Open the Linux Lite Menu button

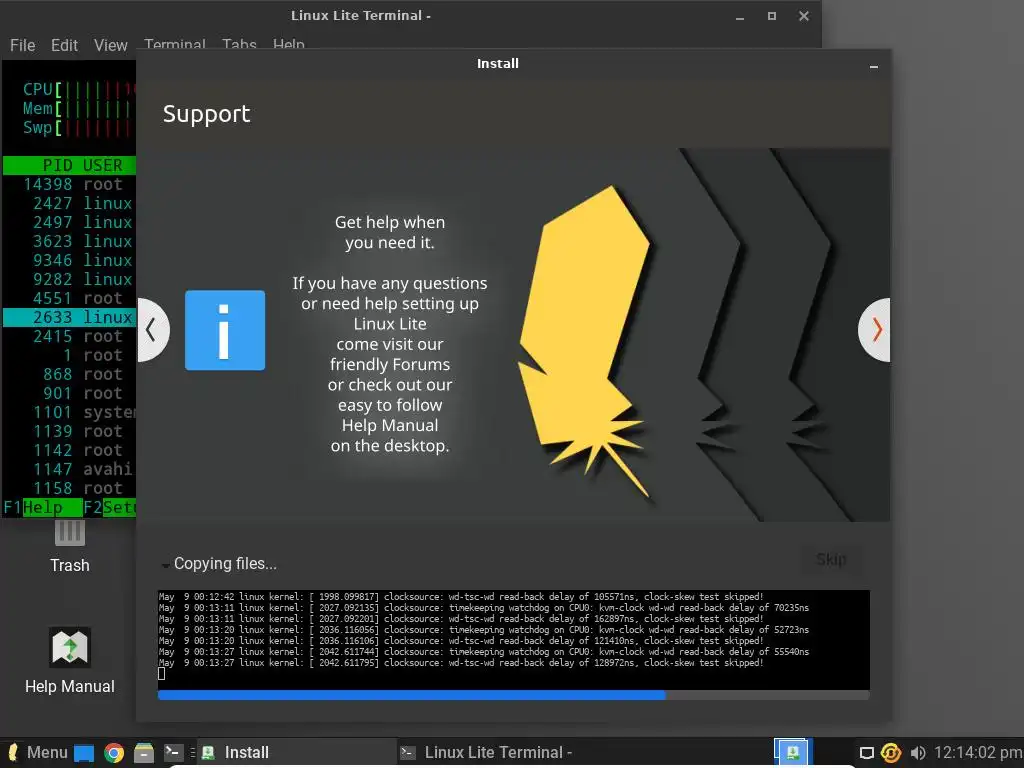36,752
